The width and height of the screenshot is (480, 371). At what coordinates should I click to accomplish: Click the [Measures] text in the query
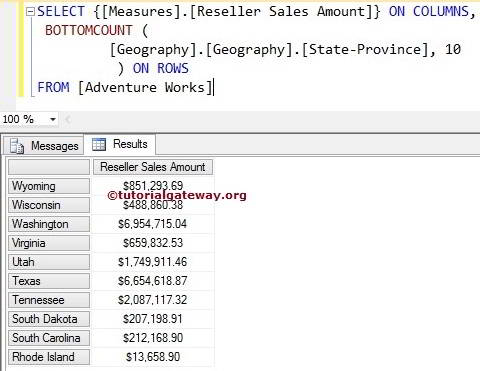pyautogui.click(x=141, y=12)
